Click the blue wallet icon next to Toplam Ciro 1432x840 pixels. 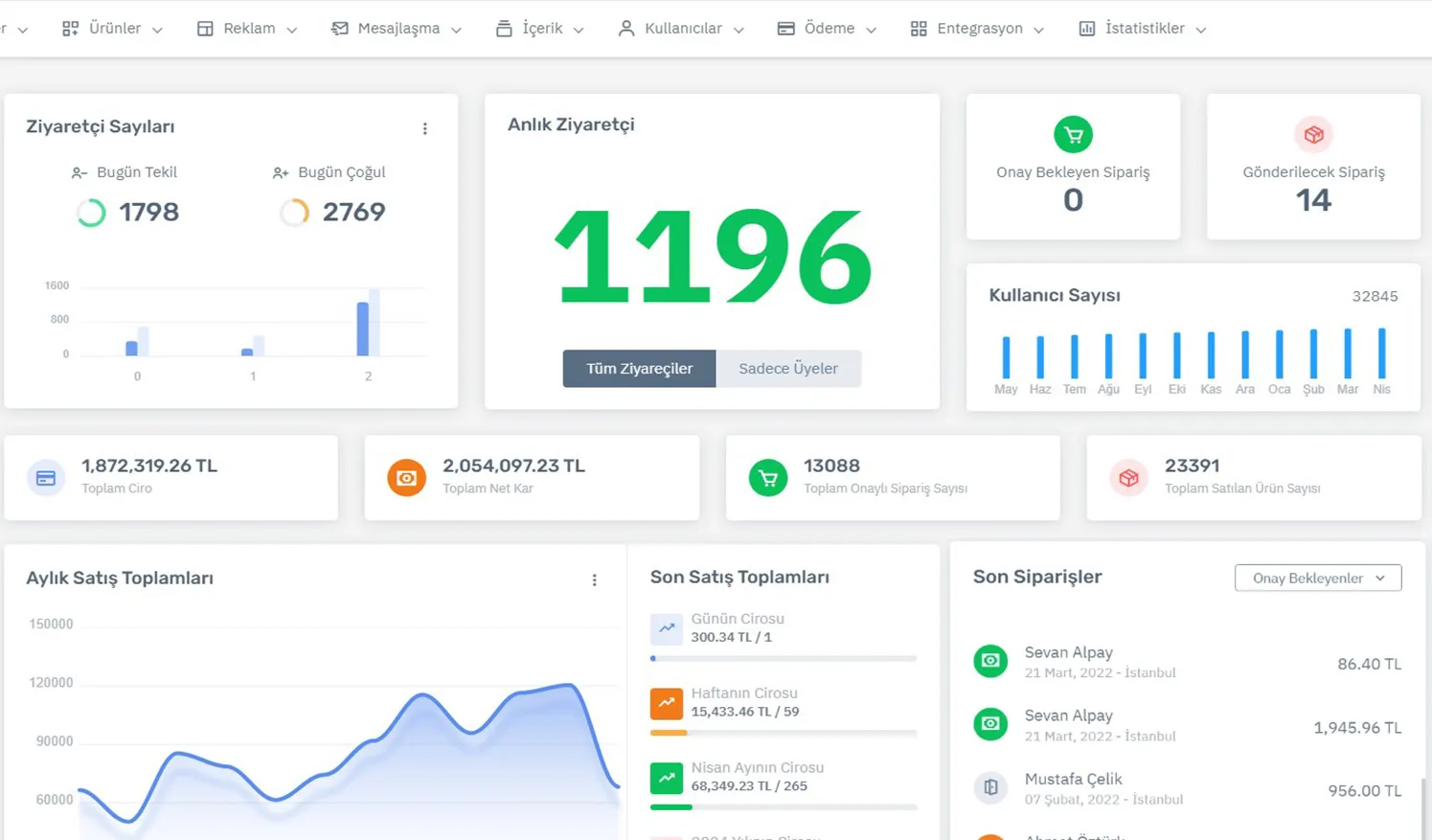(46, 477)
